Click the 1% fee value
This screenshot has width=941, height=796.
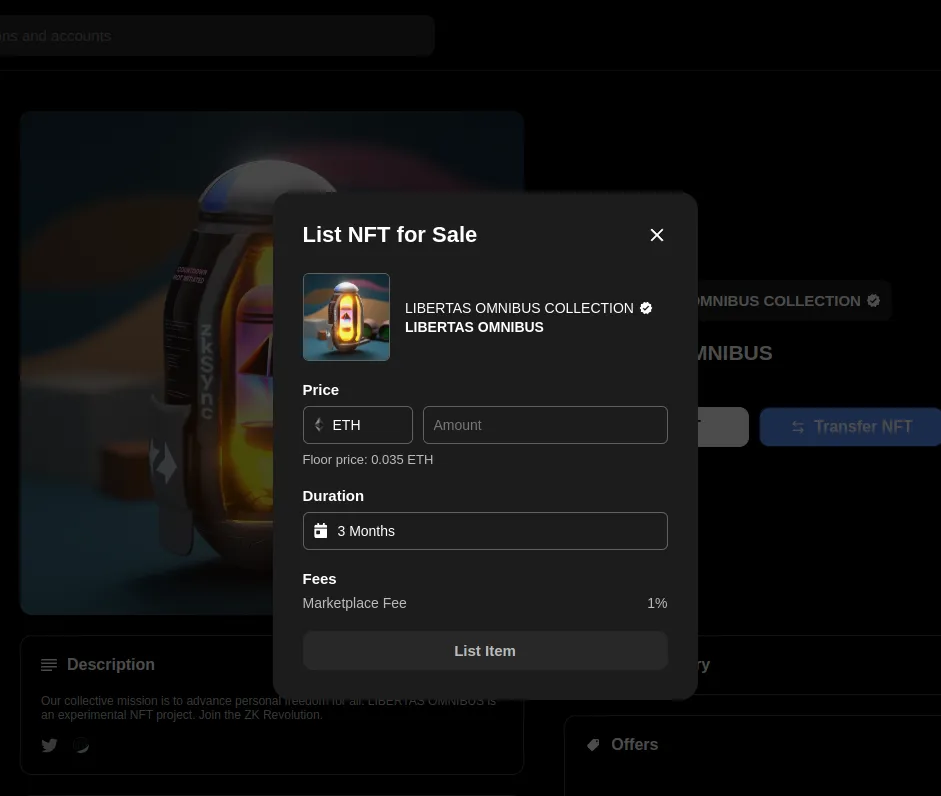[657, 603]
